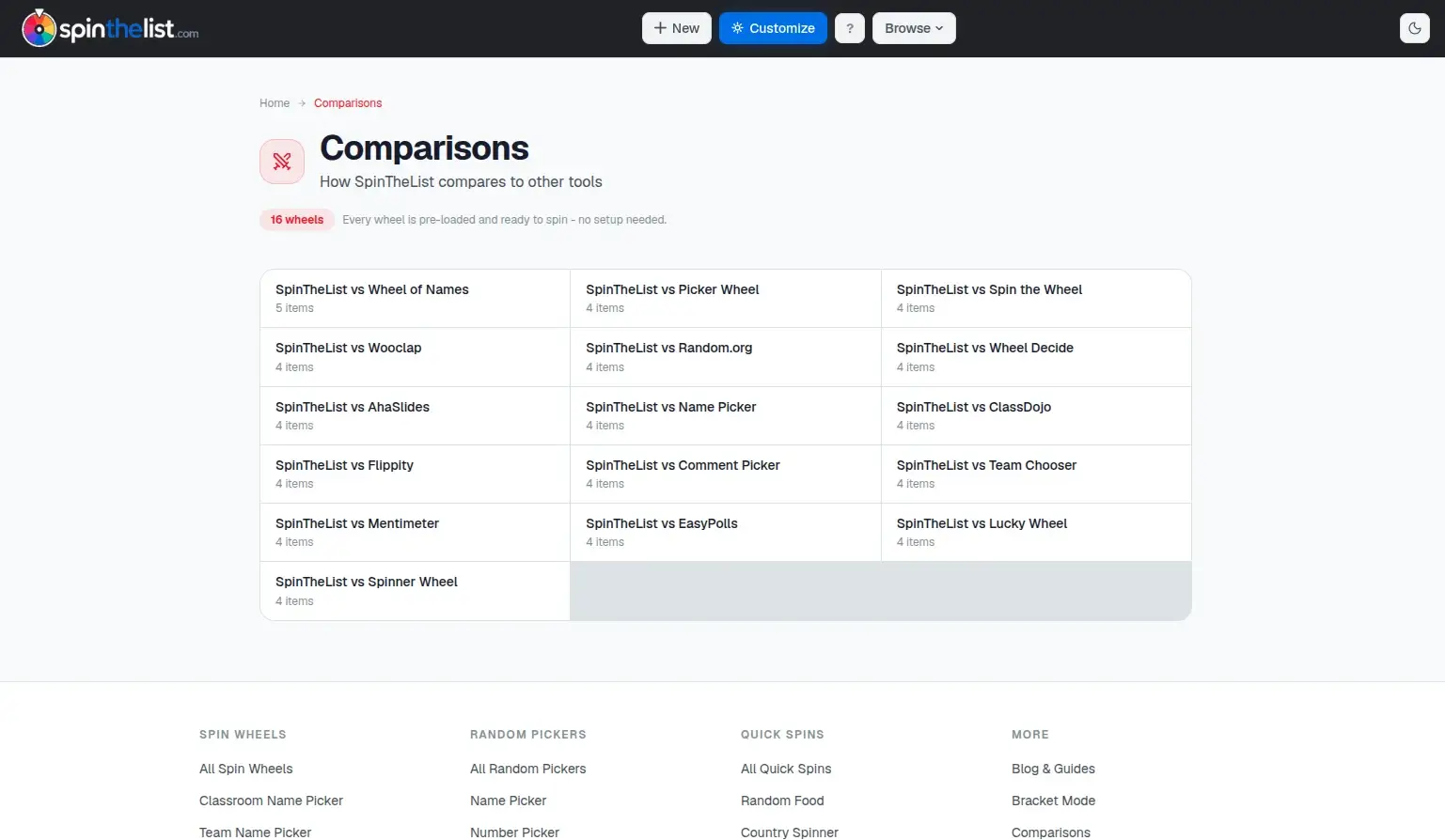Screen dimensions: 1445x840
Task: Open SpinTheList vs AhaSlides comparison
Action: [x=415, y=415]
